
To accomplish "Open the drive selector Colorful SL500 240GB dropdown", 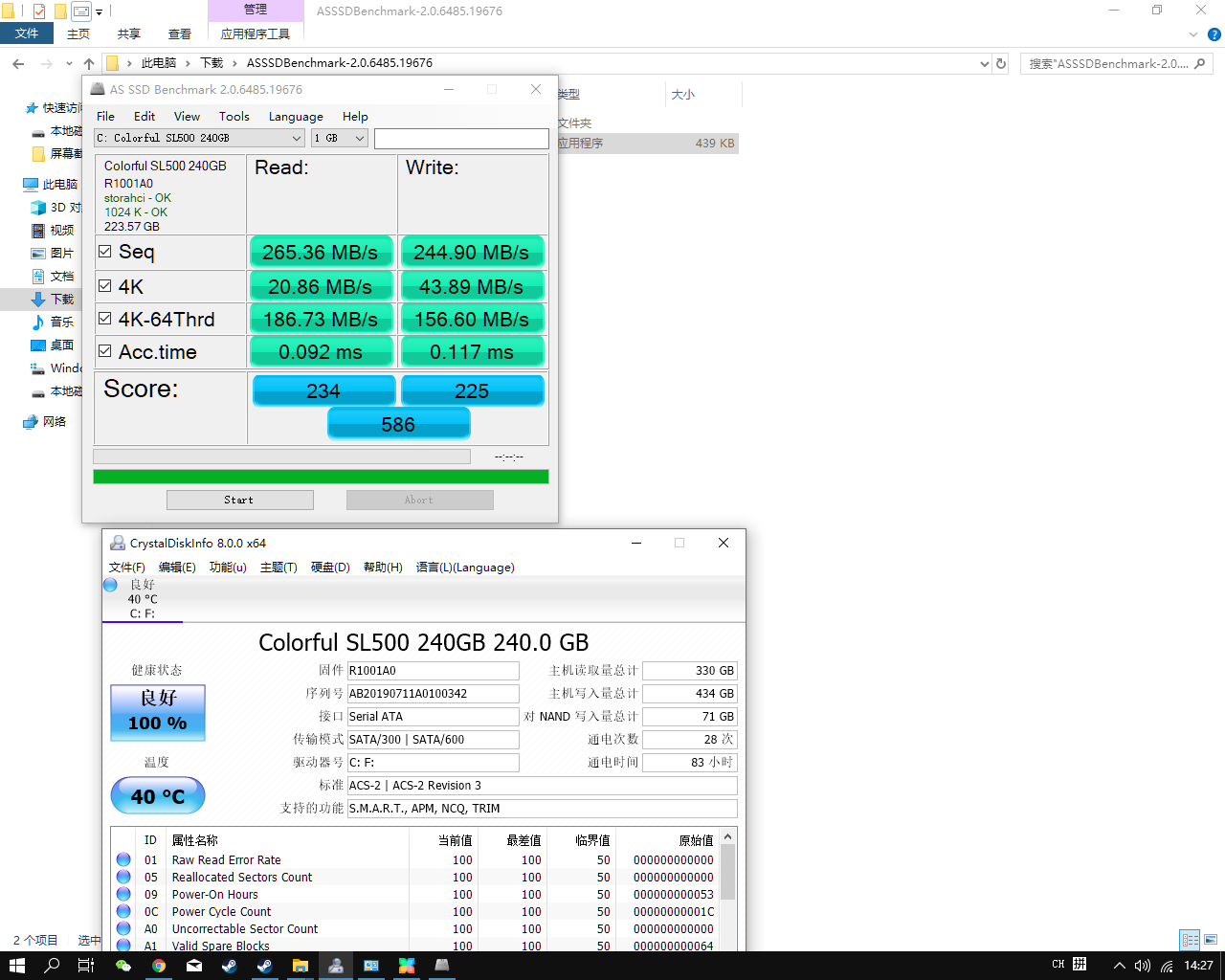I will click(199, 138).
